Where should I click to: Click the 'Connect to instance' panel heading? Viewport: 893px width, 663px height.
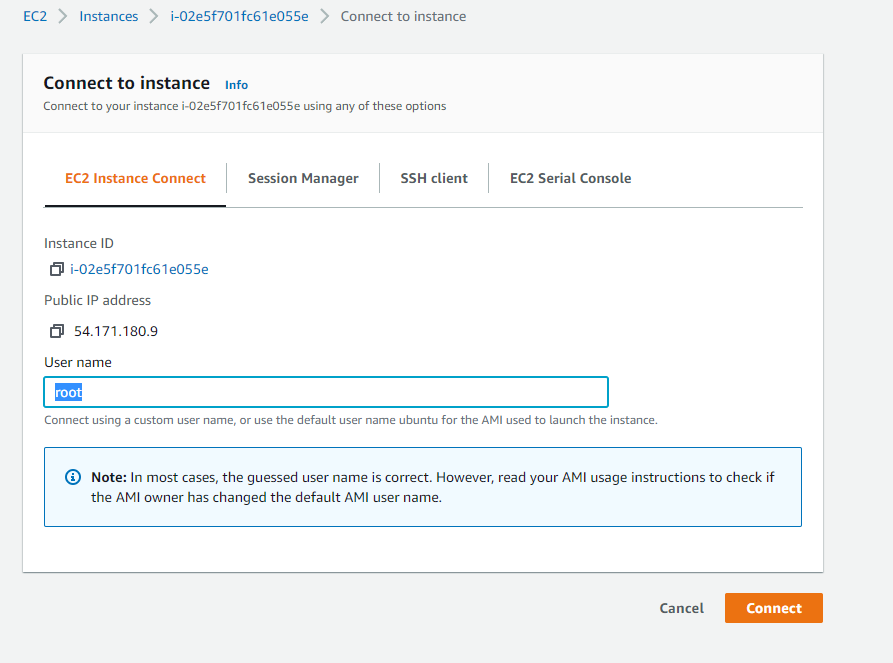click(x=127, y=83)
